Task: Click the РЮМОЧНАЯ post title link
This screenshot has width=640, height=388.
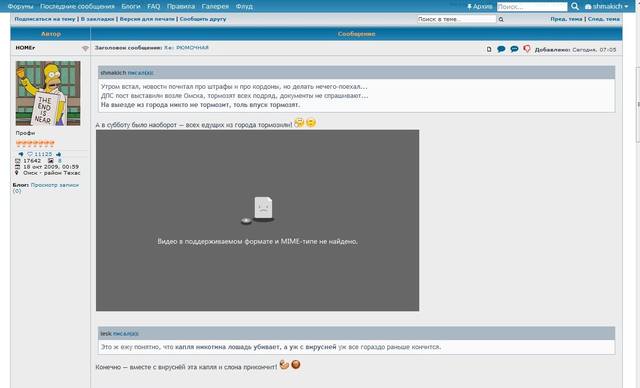Action: [x=192, y=48]
